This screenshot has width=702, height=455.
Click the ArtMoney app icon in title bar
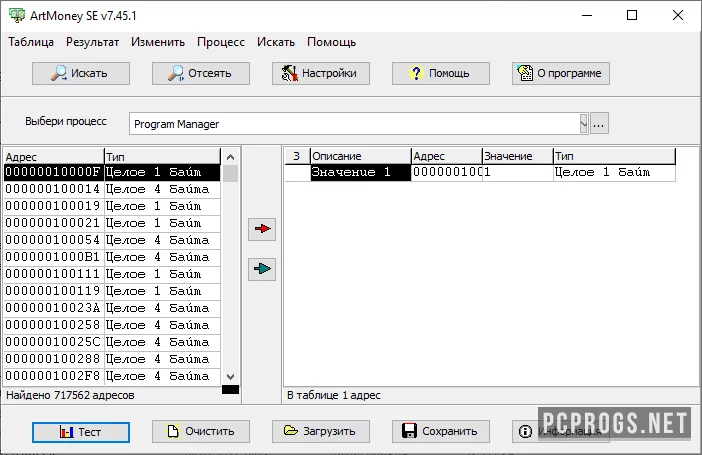pos(17,15)
